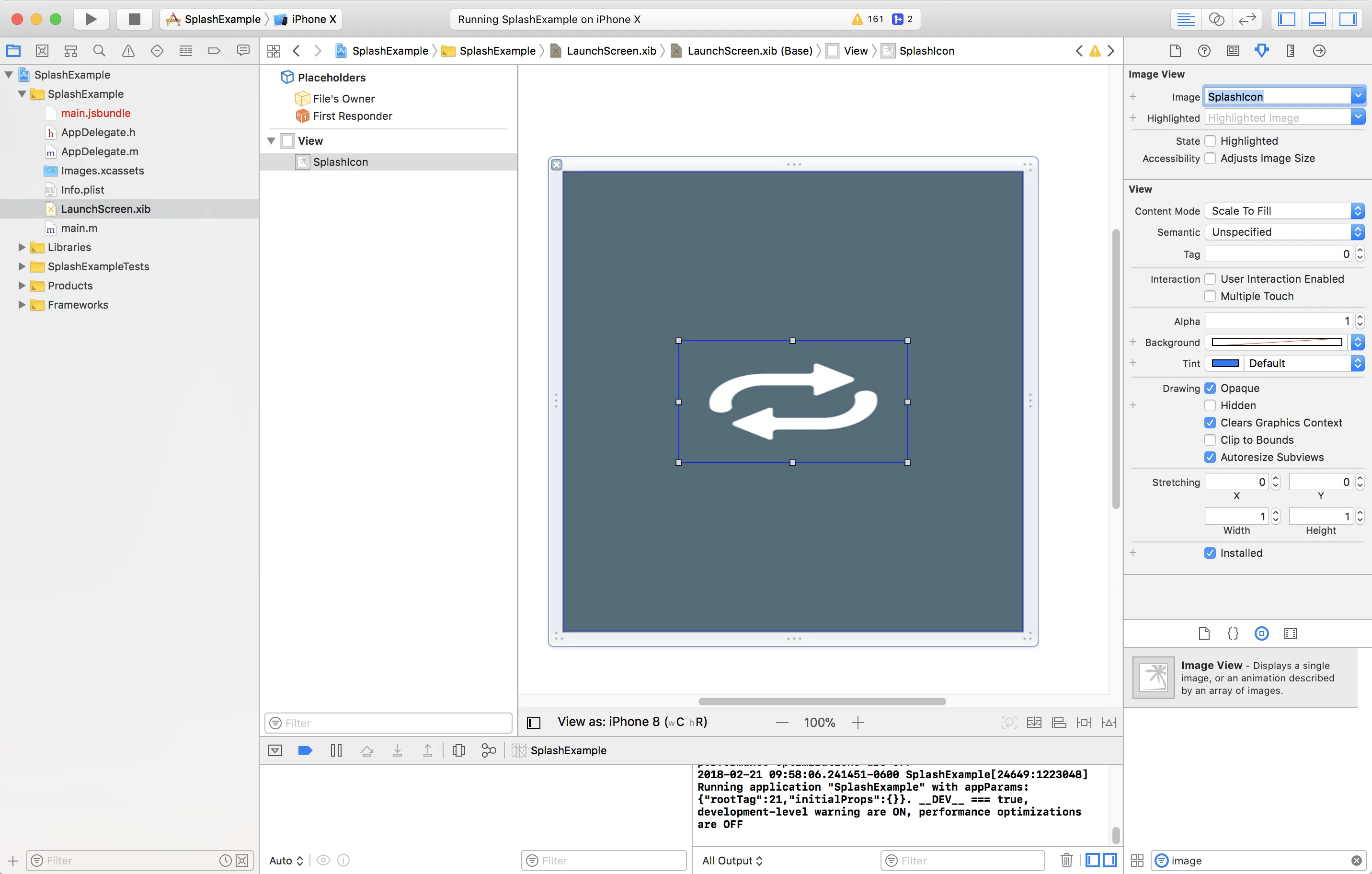
Task: Enable Clip to Bounds checkbox
Action: pyautogui.click(x=1210, y=439)
